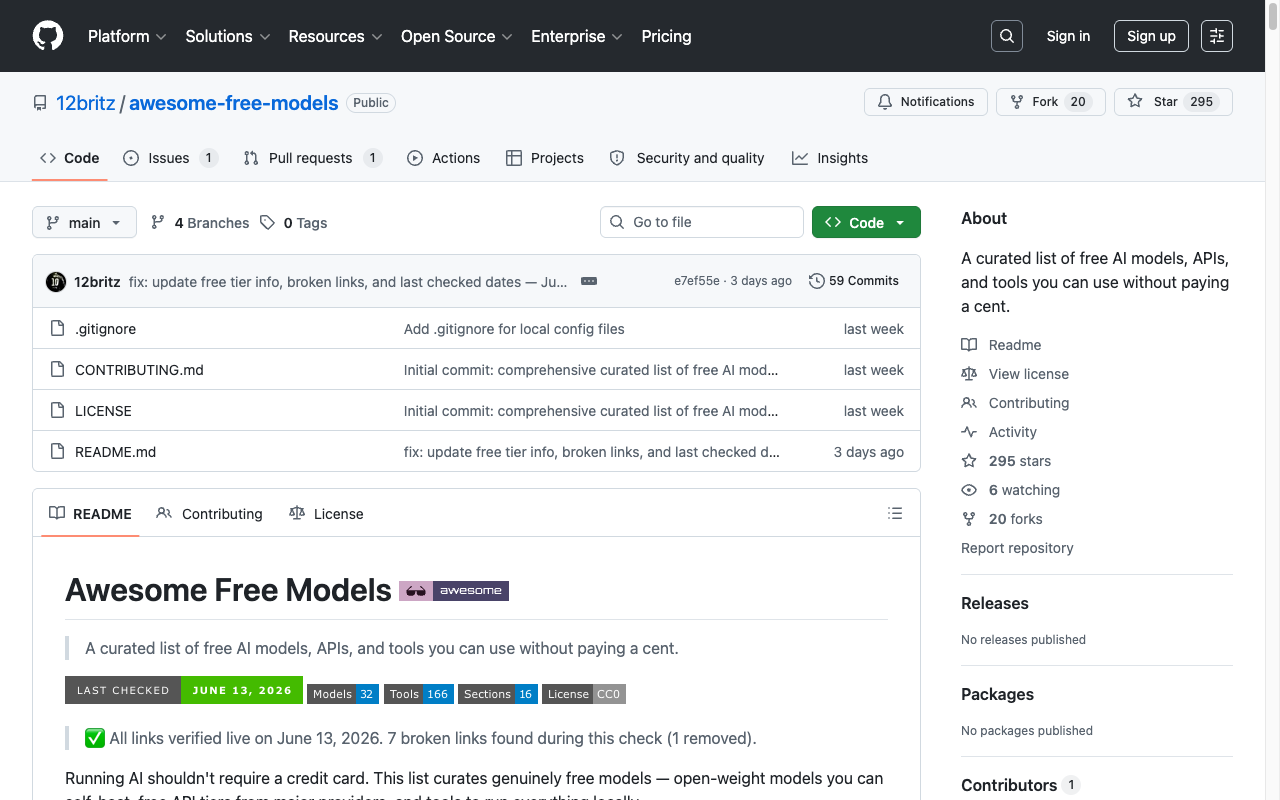This screenshot has height=800, width=1280.
Task: Focus the Go to file search field
Action: pyautogui.click(x=702, y=222)
